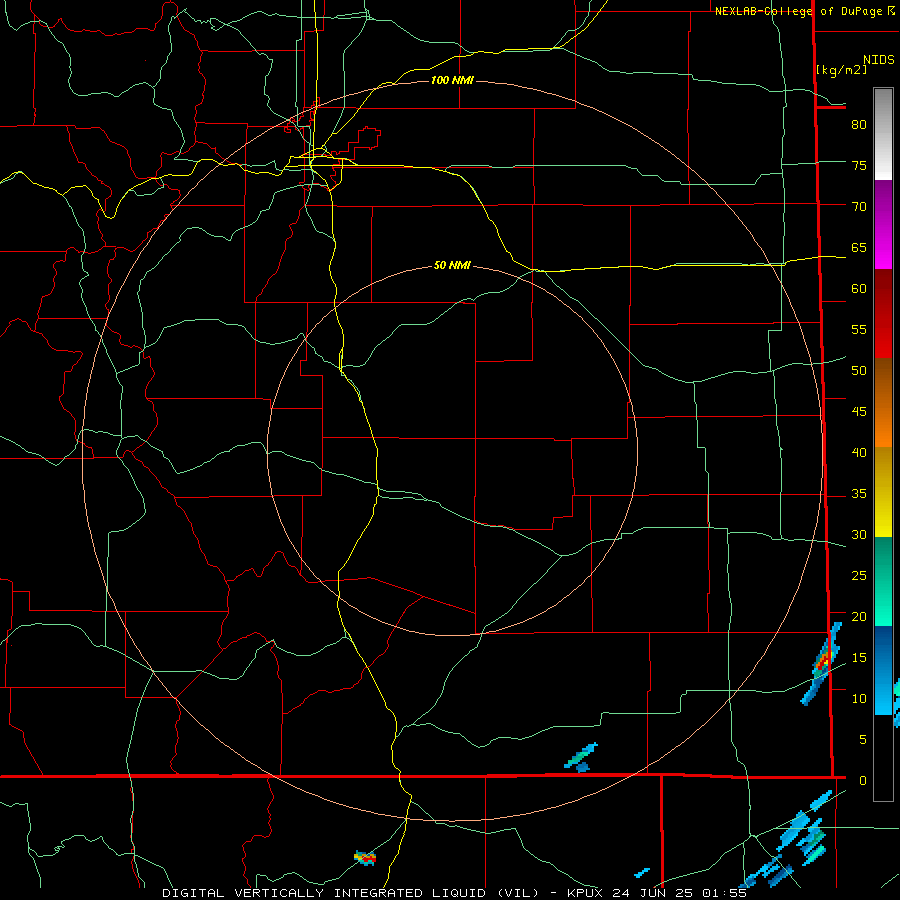This screenshot has height=900, width=900.
Task: Click the red-core storm cell on eastern state border
Action: pyautogui.click(x=823, y=663)
